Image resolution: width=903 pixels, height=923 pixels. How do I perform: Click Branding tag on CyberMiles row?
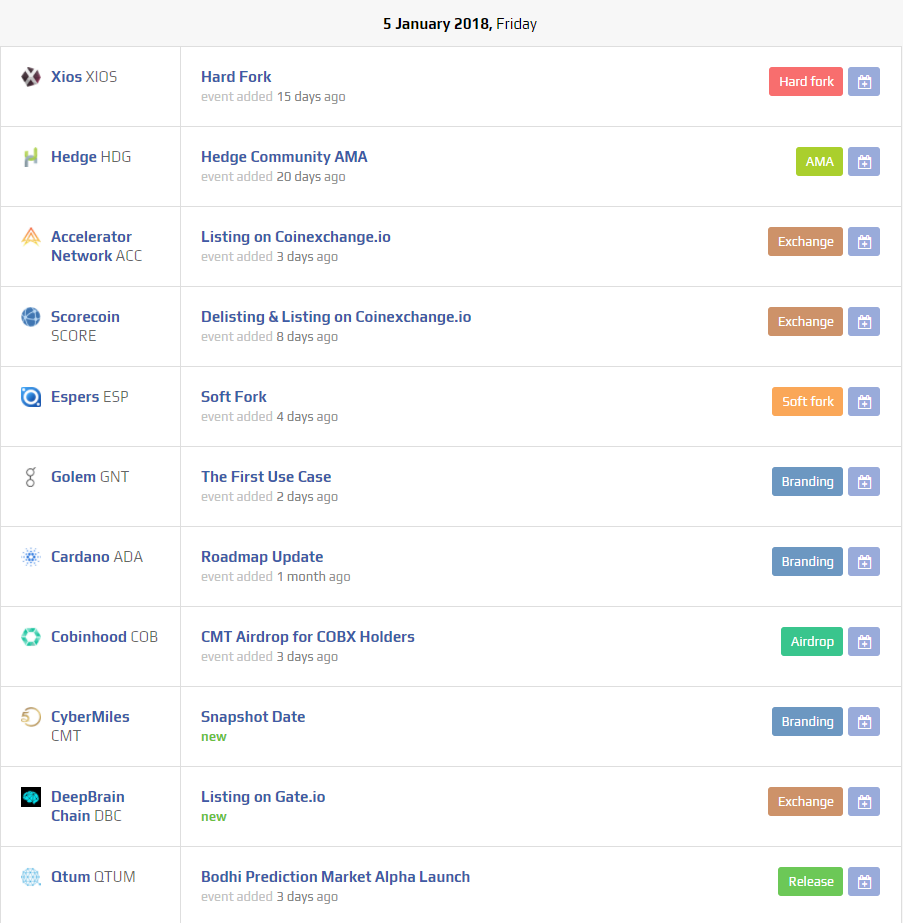(x=808, y=722)
